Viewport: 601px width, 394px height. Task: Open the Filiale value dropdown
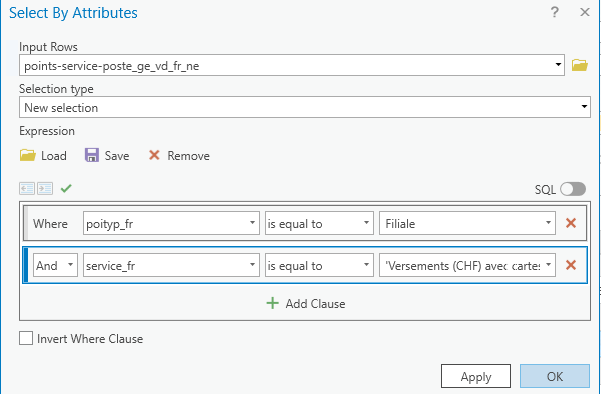coord(467,223)
